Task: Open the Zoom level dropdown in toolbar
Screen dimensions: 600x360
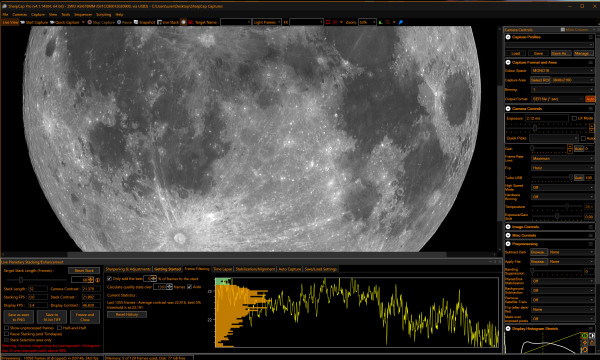Action: 367,22
